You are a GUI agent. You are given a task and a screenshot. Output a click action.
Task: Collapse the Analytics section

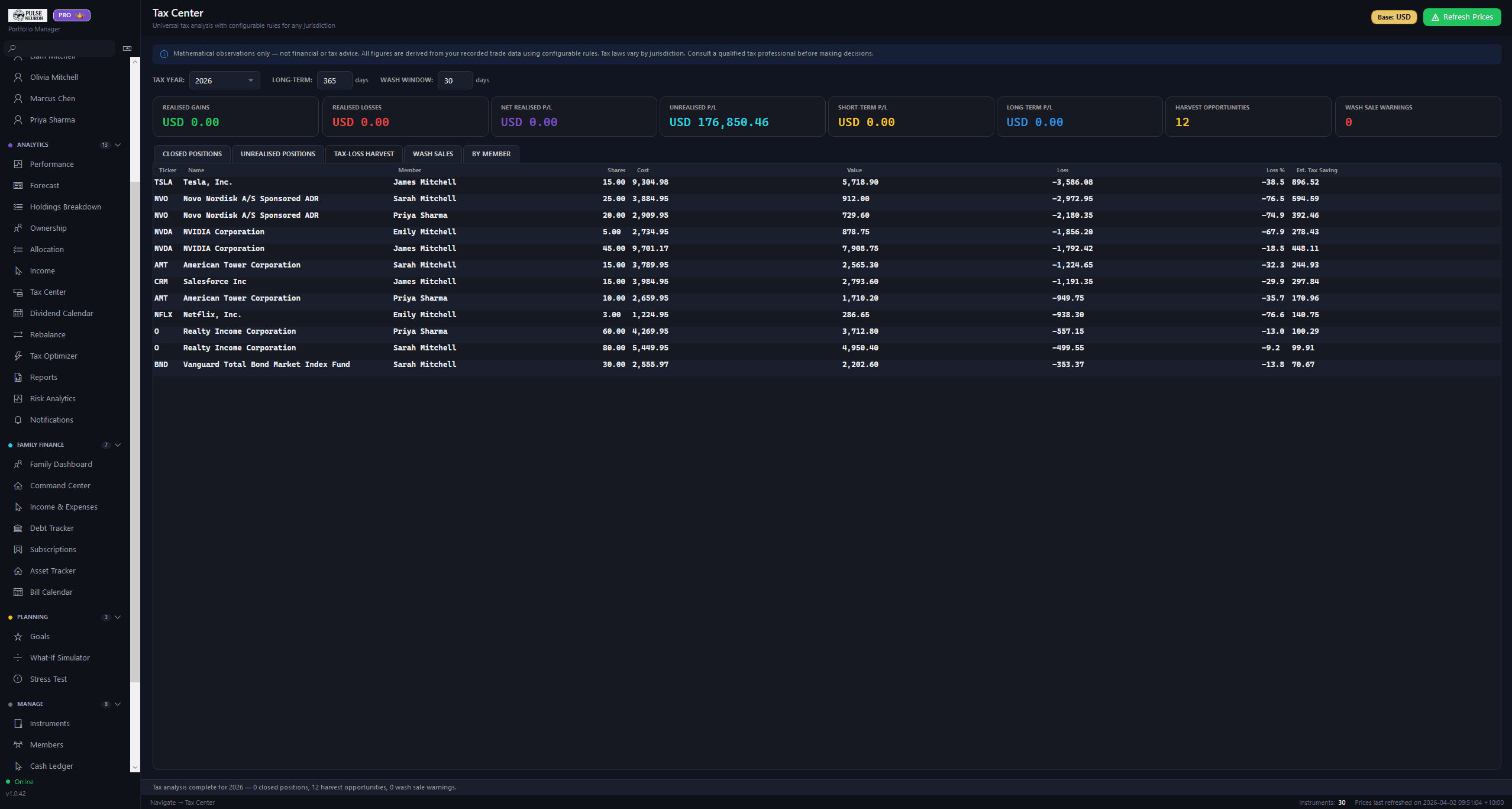pos(118,144)
